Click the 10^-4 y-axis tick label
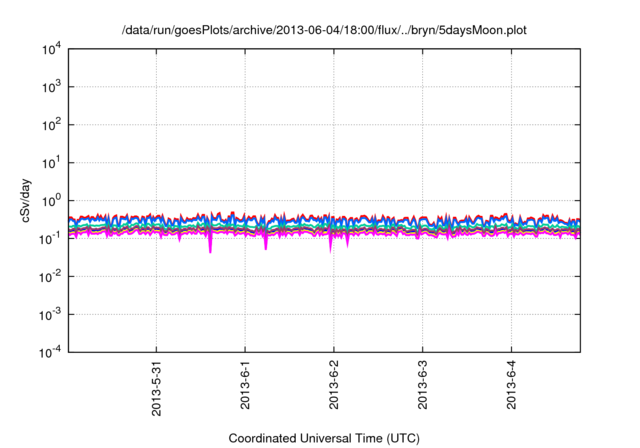Viewport: 640px width, 448px height. (51, 352)
